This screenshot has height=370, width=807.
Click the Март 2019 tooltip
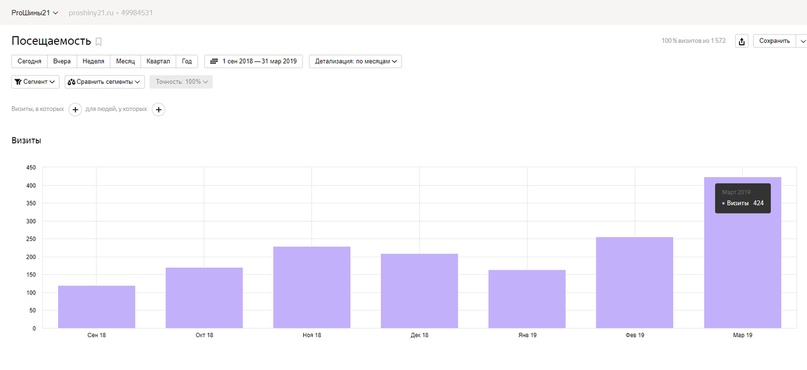[743, 198]
